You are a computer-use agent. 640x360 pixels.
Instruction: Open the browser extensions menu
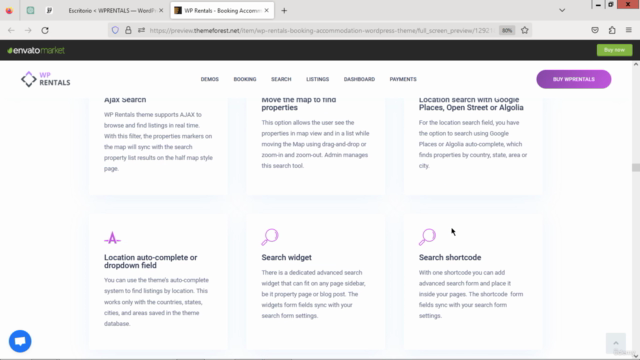(x=612, y=30)
